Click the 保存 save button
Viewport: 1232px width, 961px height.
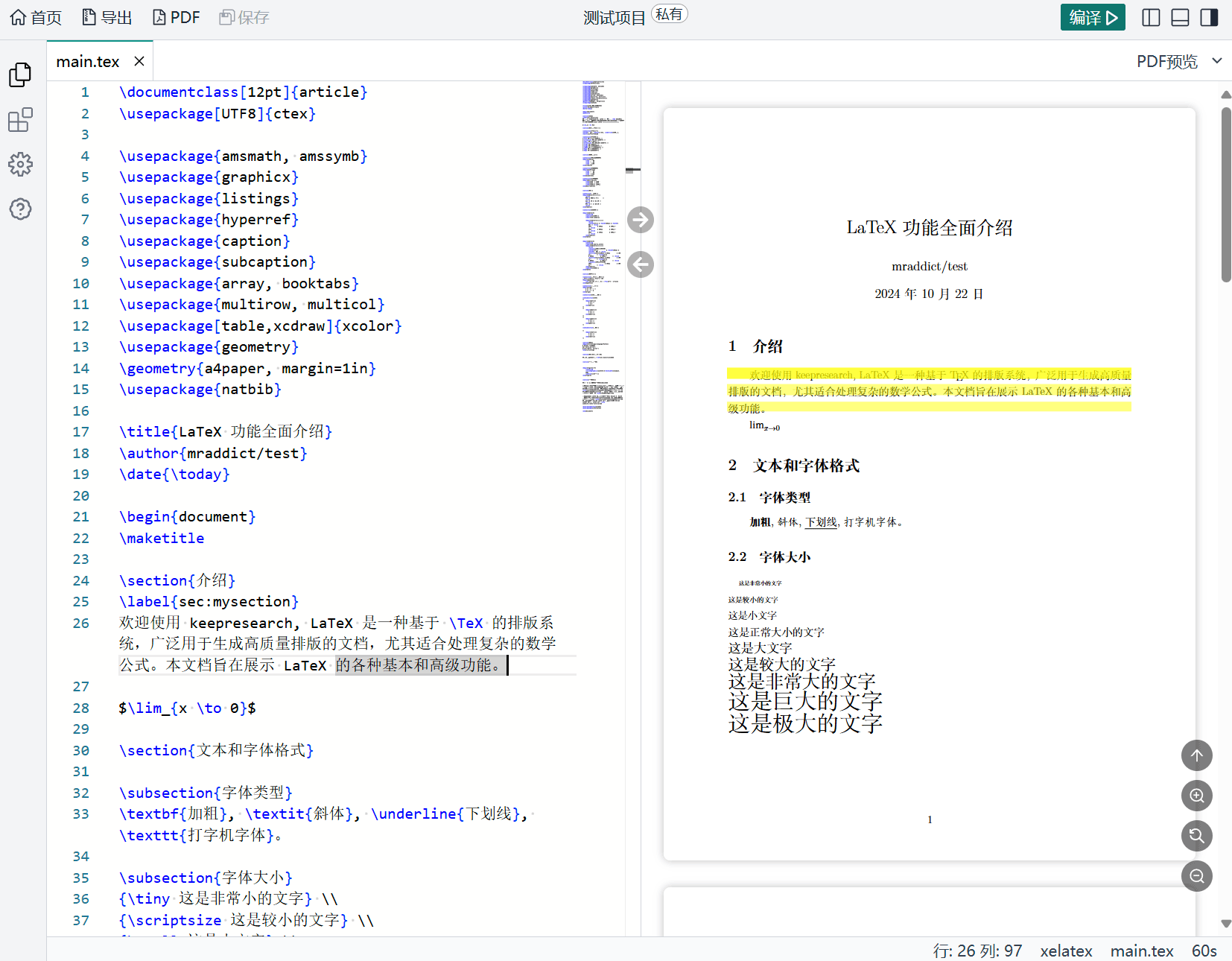click(x=244, y=16)
